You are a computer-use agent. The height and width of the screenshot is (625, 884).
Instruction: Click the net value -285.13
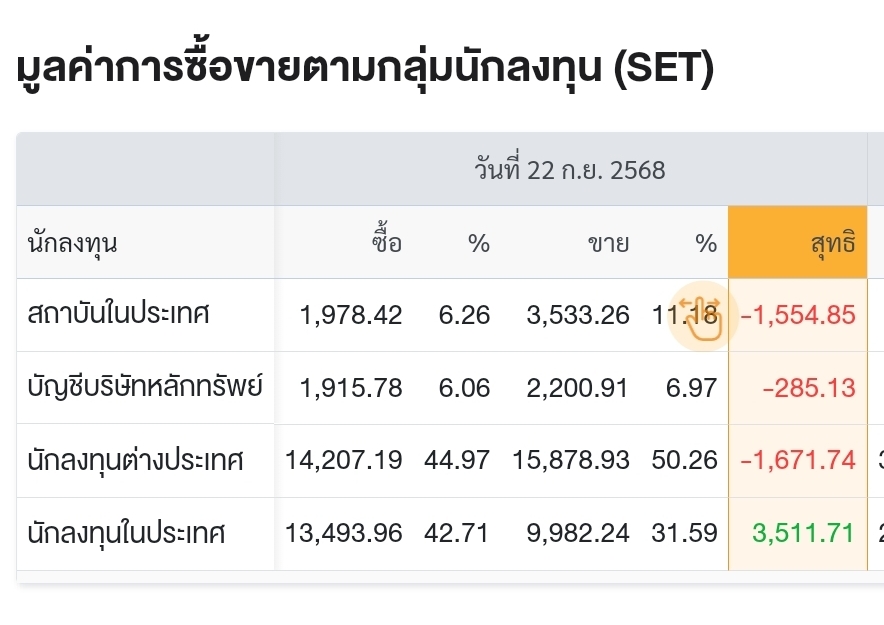tap(809, 388)
